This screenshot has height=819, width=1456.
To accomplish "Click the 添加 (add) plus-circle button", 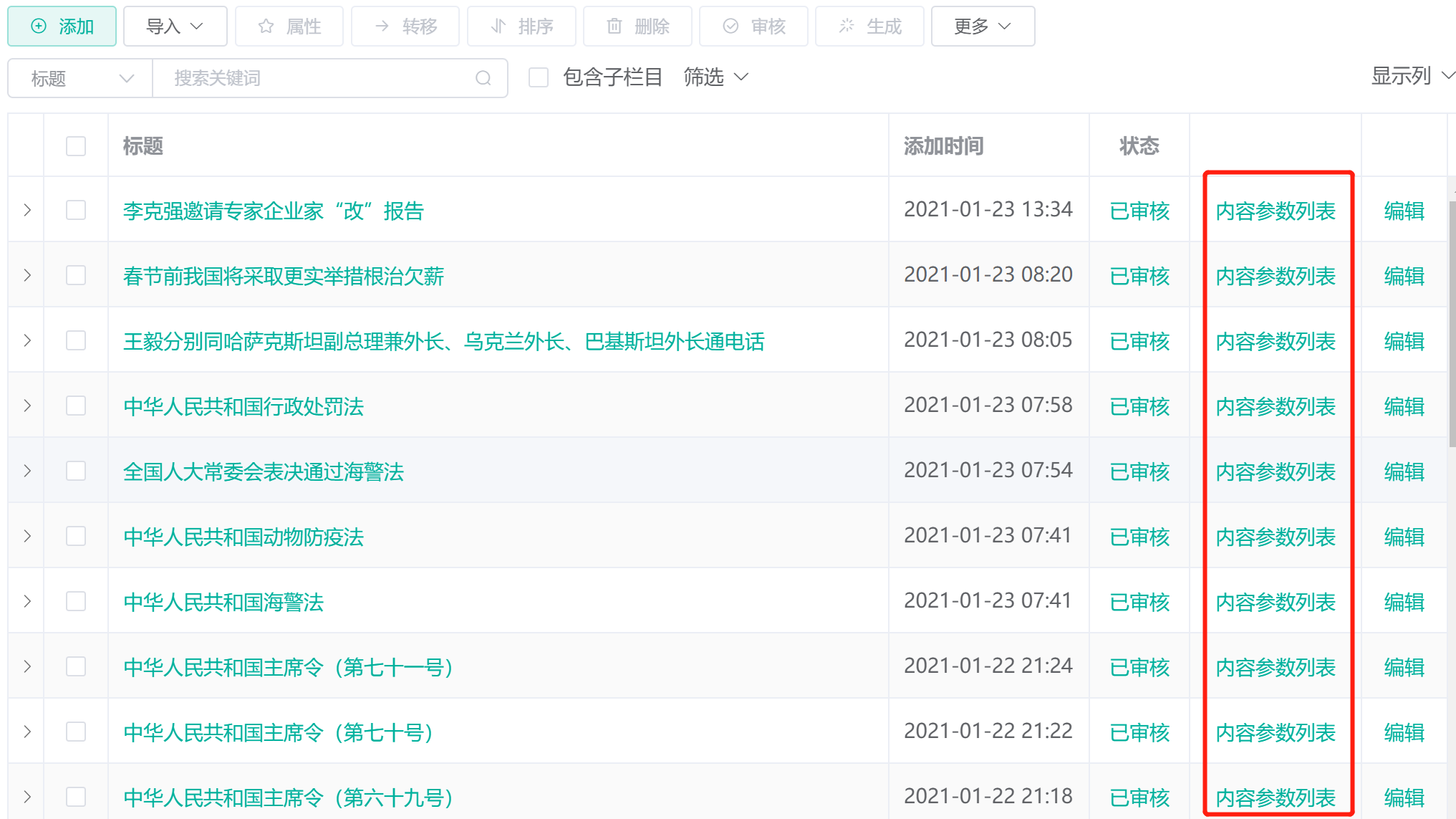I will [x=62, y=27].
